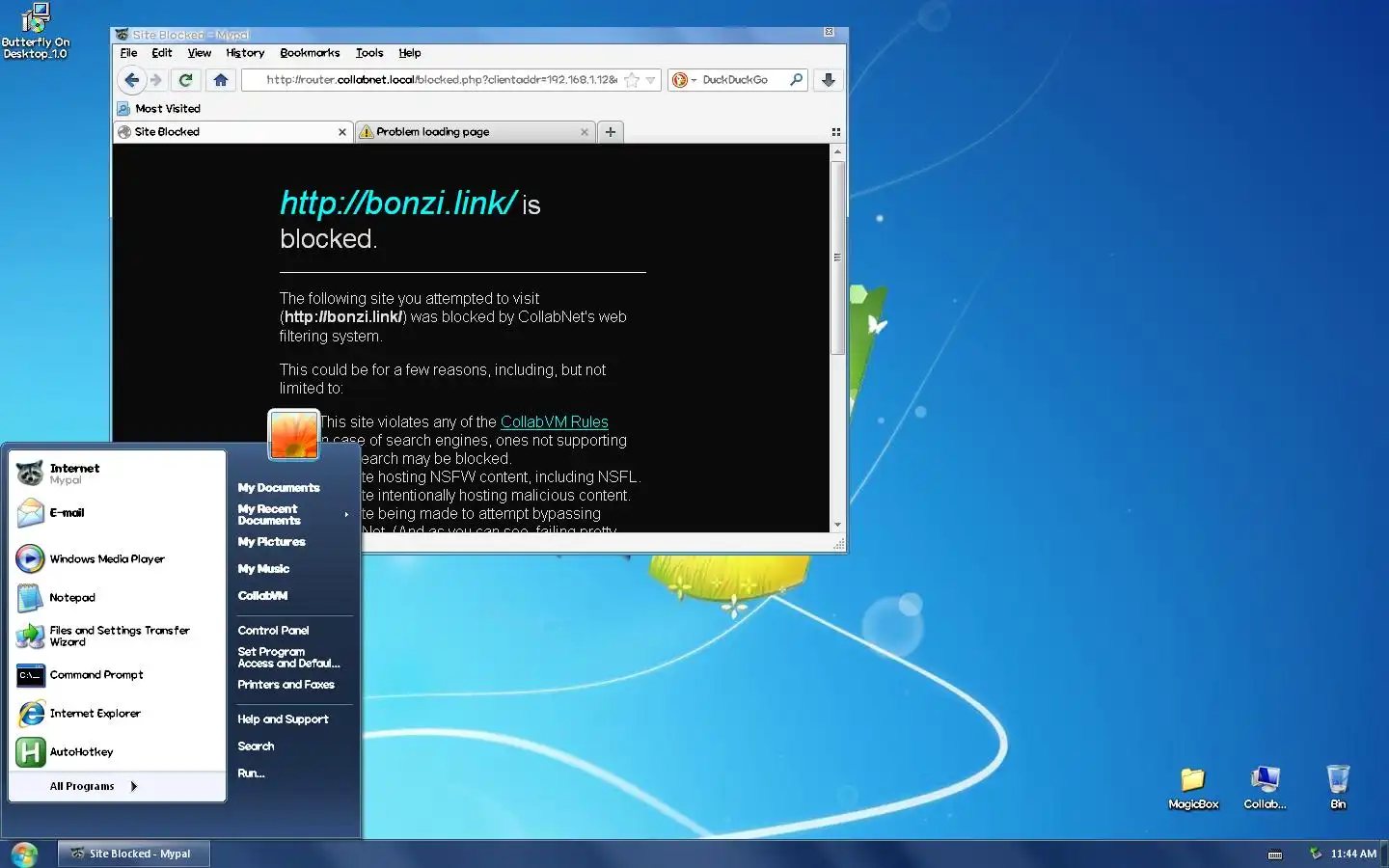Open the Downloads arrow button
Screen dimensions: 1389x868
click(x=829, y=80)
